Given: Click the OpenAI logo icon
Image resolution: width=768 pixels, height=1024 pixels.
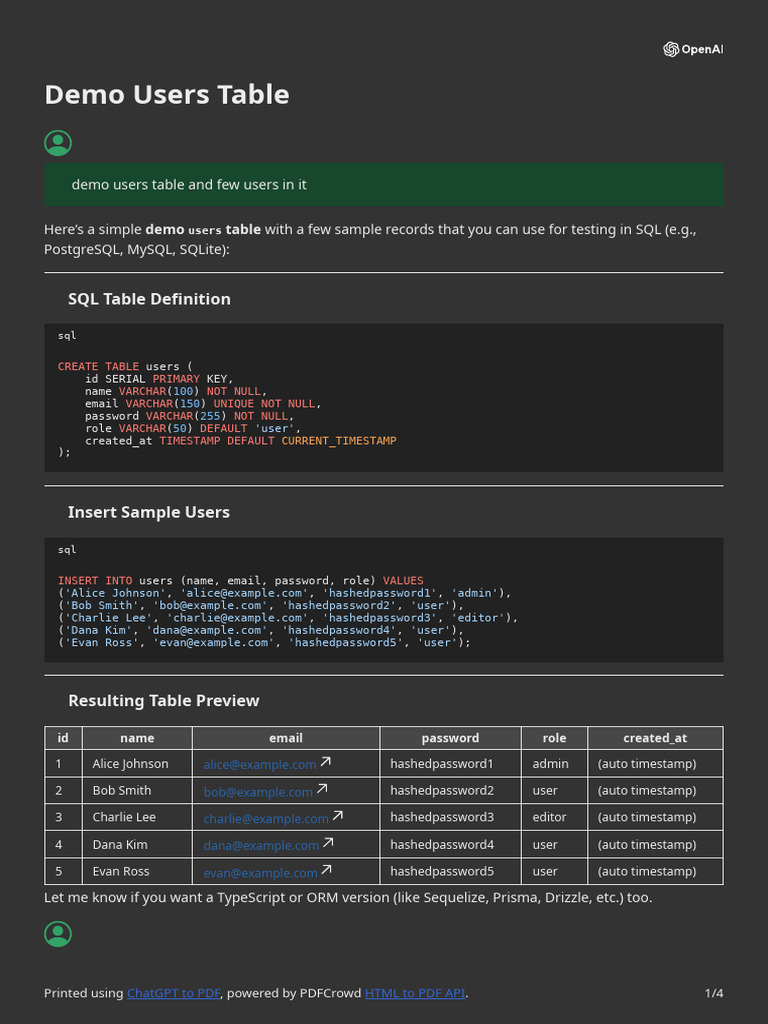Looking at the screenshot, I should [x=671, y=50].
